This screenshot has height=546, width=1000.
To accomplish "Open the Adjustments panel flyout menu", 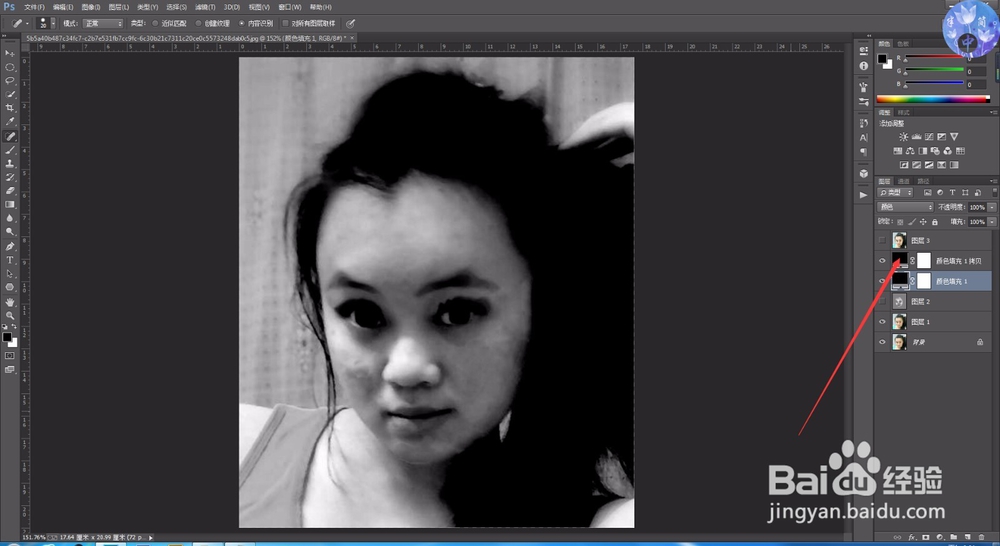I will [x=995, y=112].
